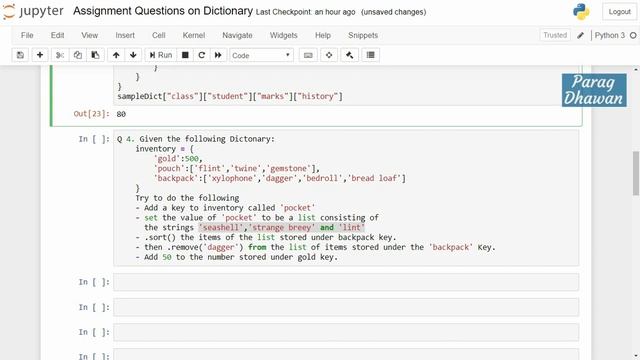Go to the Jupyter home logo
The width and height of the screenshot is (640, 360).
coord(33,12)
